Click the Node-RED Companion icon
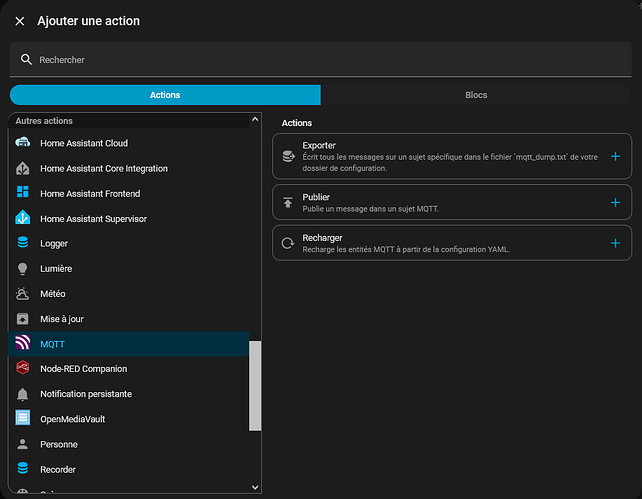642x499 pixels. click(23, 369)
